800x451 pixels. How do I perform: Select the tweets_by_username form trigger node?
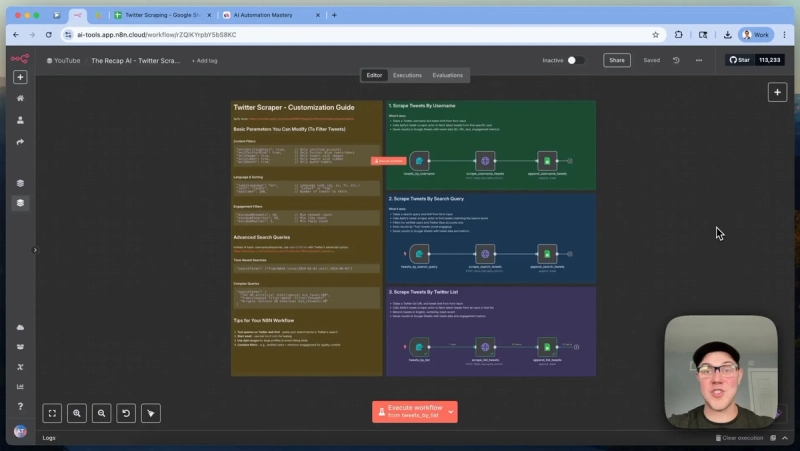pyautogui.click(x=419, y=161)
